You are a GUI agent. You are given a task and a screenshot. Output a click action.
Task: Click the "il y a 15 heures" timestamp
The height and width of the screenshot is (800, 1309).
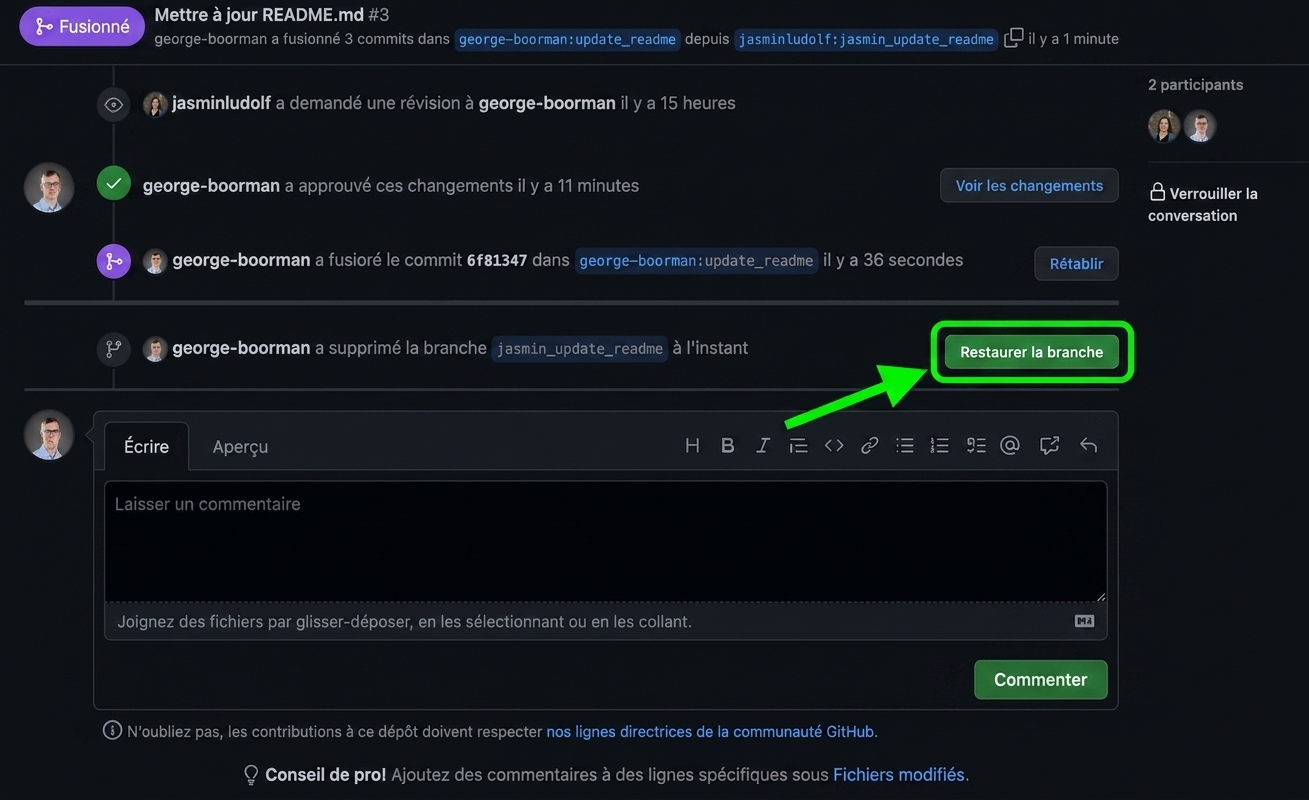tap(678, 103)
